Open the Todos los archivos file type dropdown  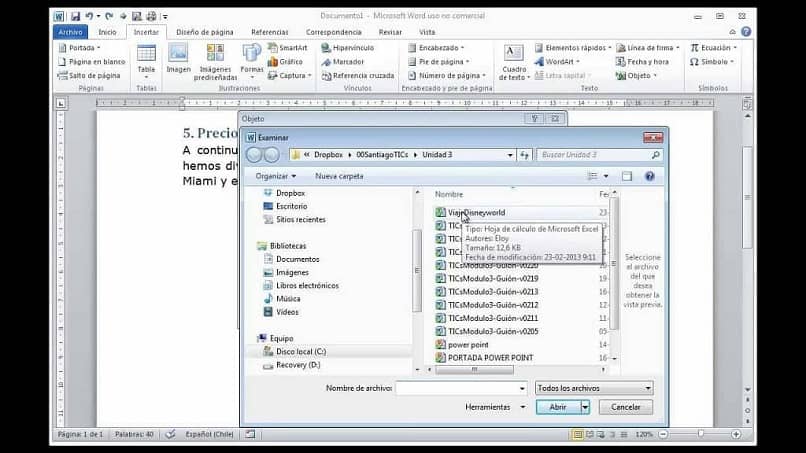coord(594,388)
